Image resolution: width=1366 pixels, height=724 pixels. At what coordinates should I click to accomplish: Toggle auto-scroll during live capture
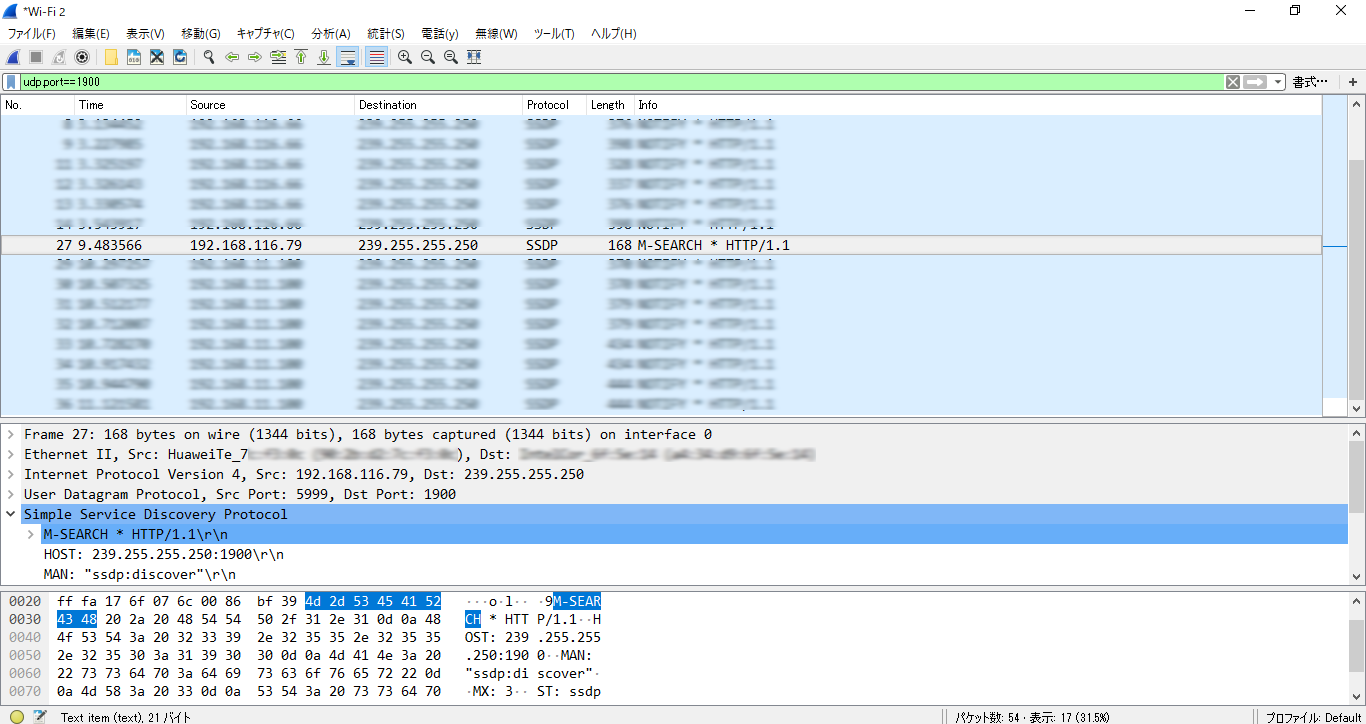click(x=348, y=57)
